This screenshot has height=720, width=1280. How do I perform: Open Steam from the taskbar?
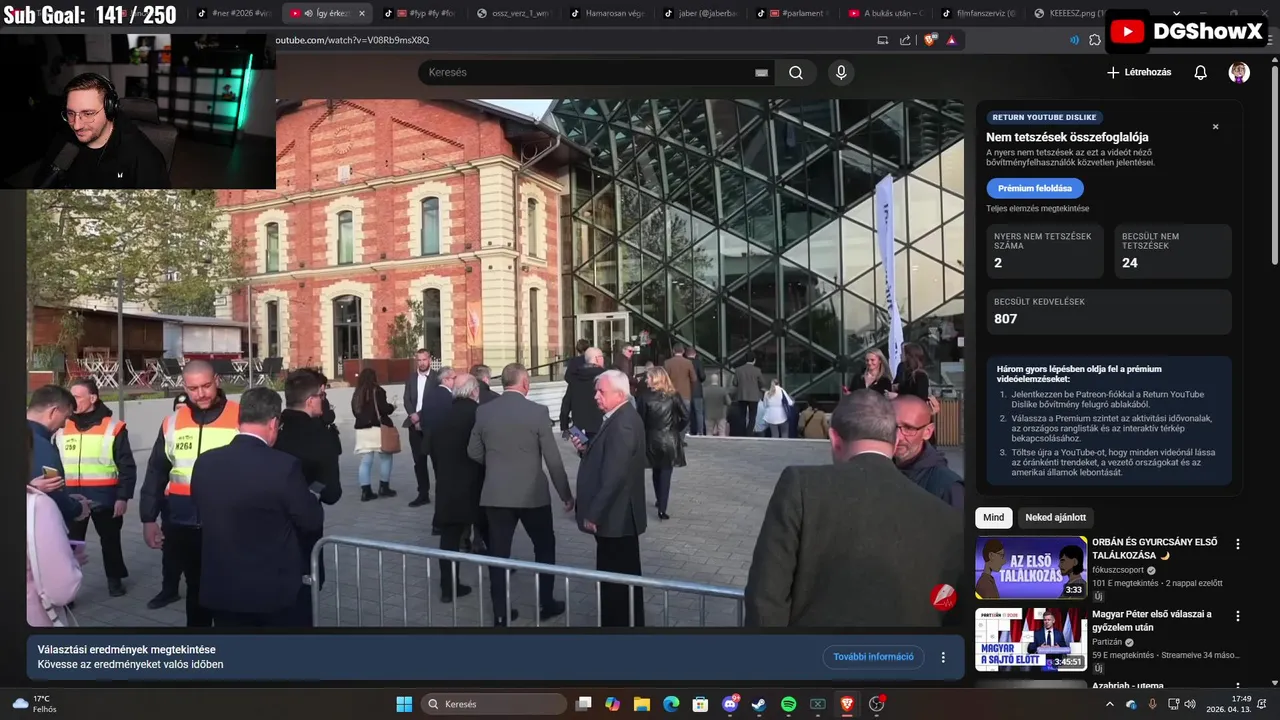759,704
